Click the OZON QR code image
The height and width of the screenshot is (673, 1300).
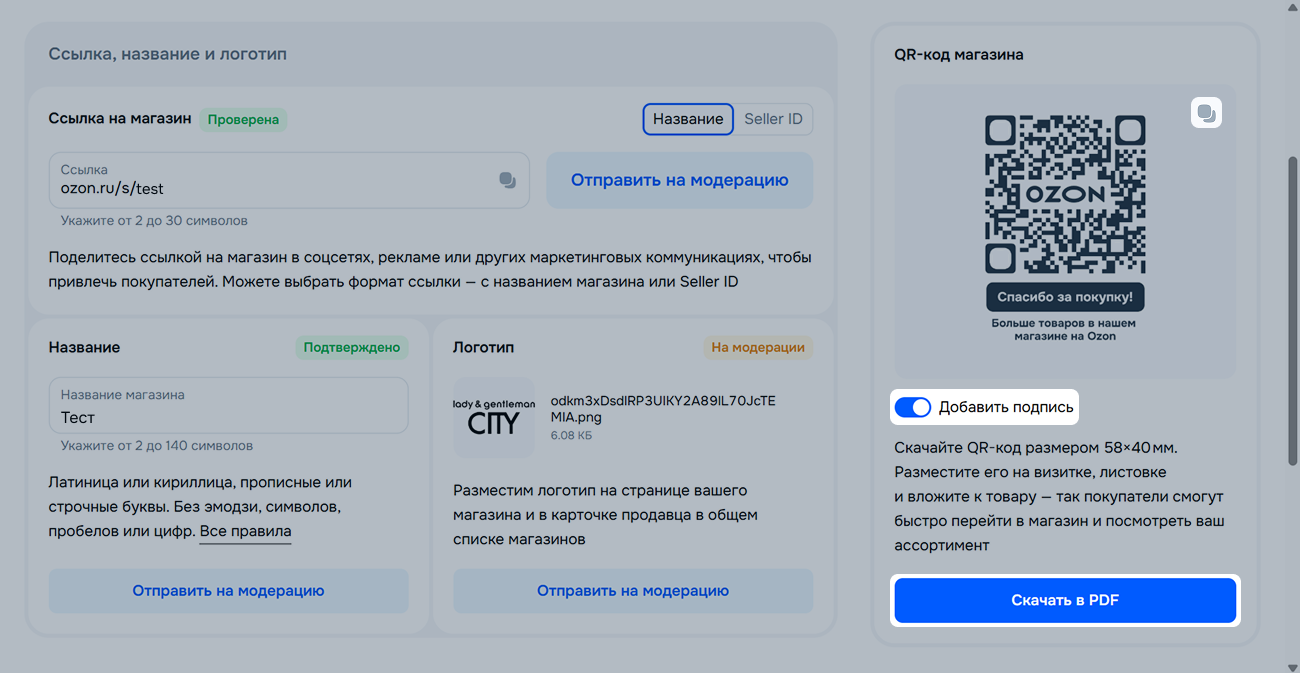pyautogui.click(x=1064, y=195)
